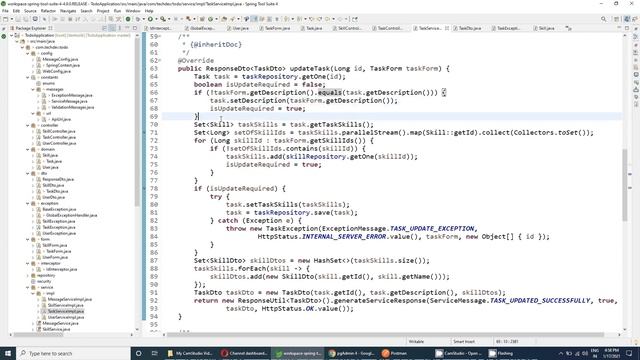Click the Search magnifier icon at toolbar right
This screenshot has height=360, width=640.
[x=604, y=19]
